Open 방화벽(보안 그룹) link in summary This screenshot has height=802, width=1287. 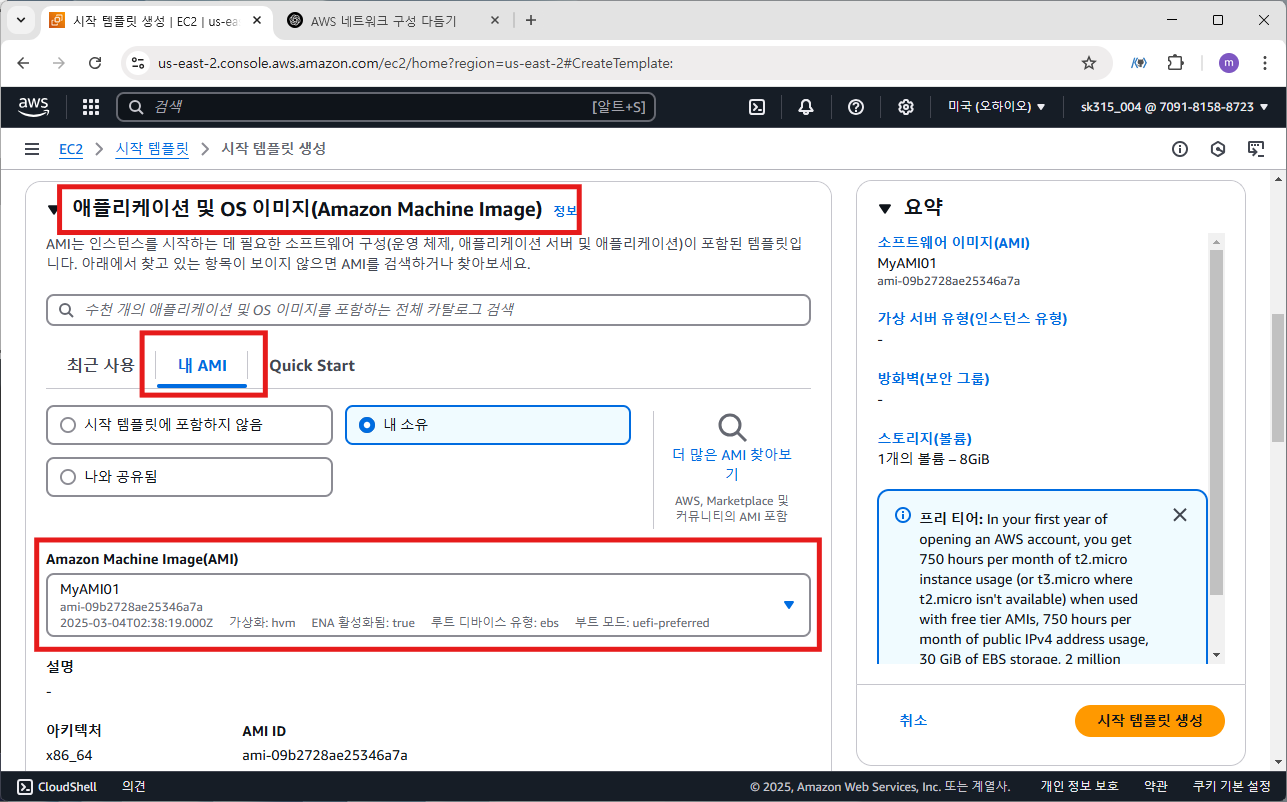point(933,378)
